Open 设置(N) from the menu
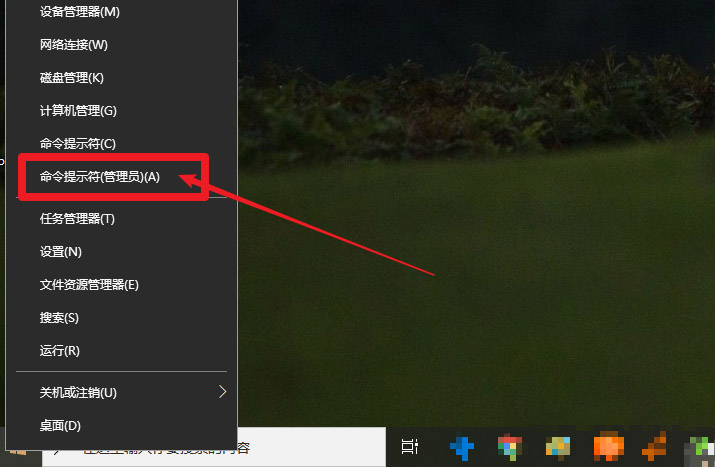Viewport: 715px width, 467px height. pyautogui.click(x=60, y=252)
